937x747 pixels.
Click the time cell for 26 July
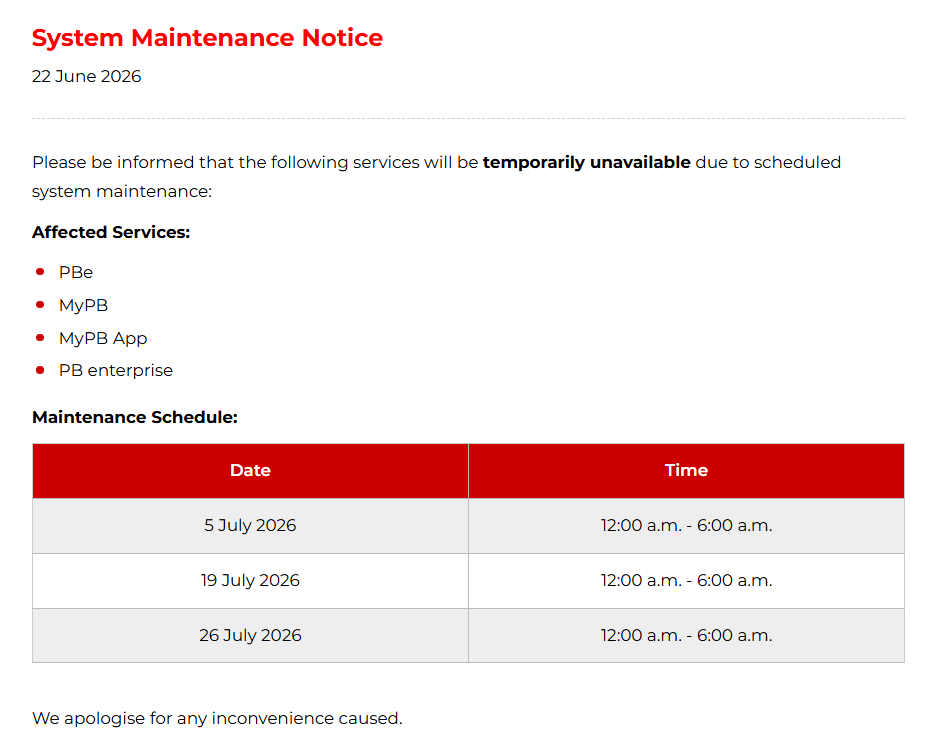pos(687,635)
